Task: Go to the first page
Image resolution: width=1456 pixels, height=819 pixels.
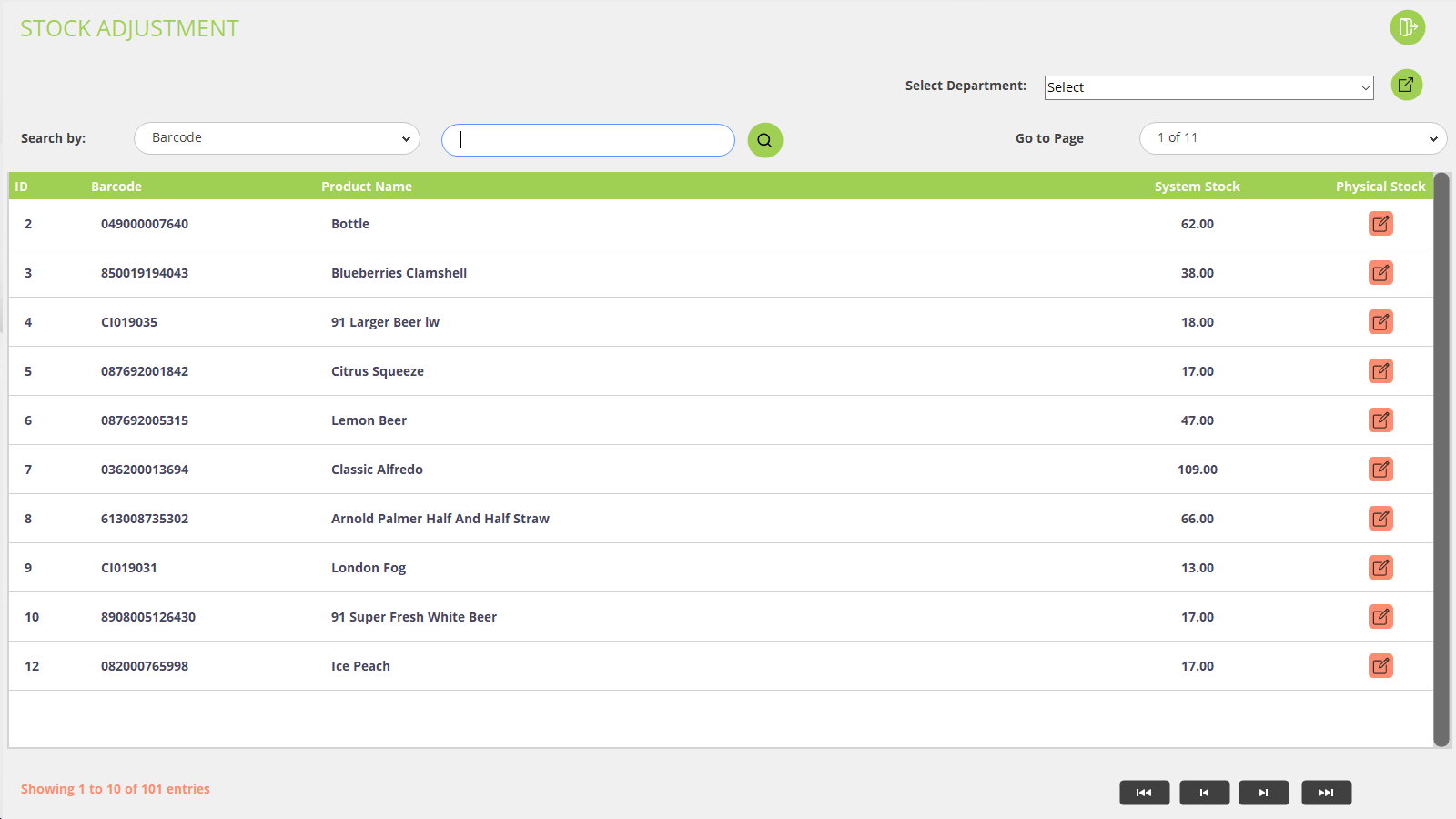Action: pos(1144,793)
